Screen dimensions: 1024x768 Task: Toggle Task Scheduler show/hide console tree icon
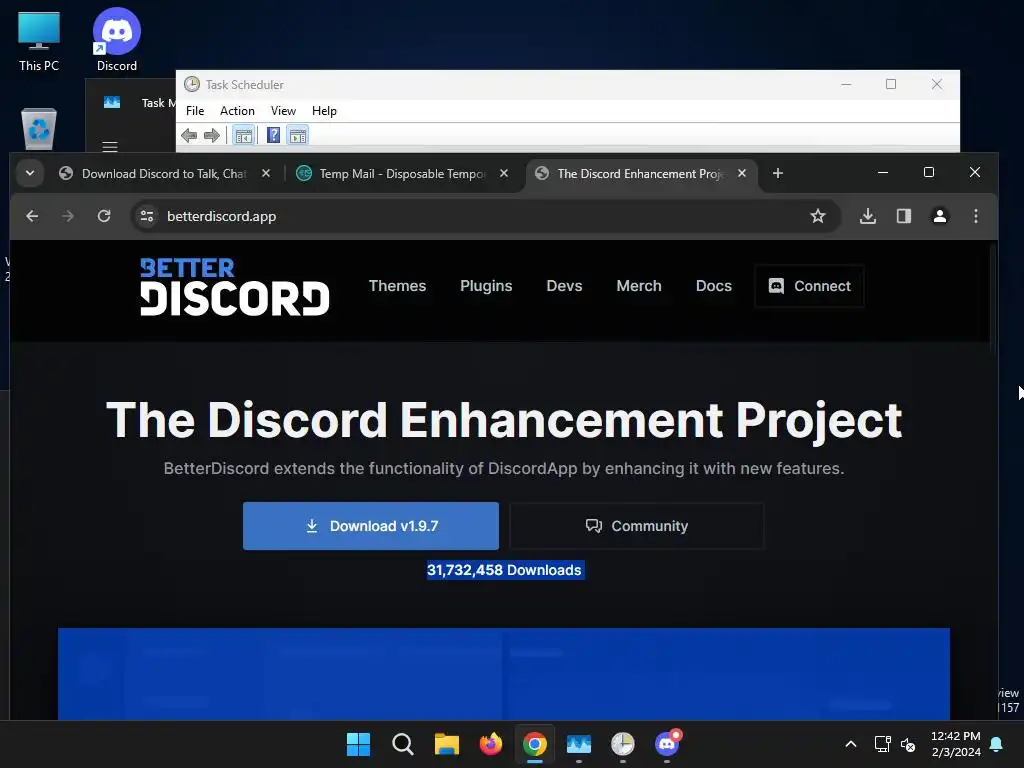coord(244,136)
